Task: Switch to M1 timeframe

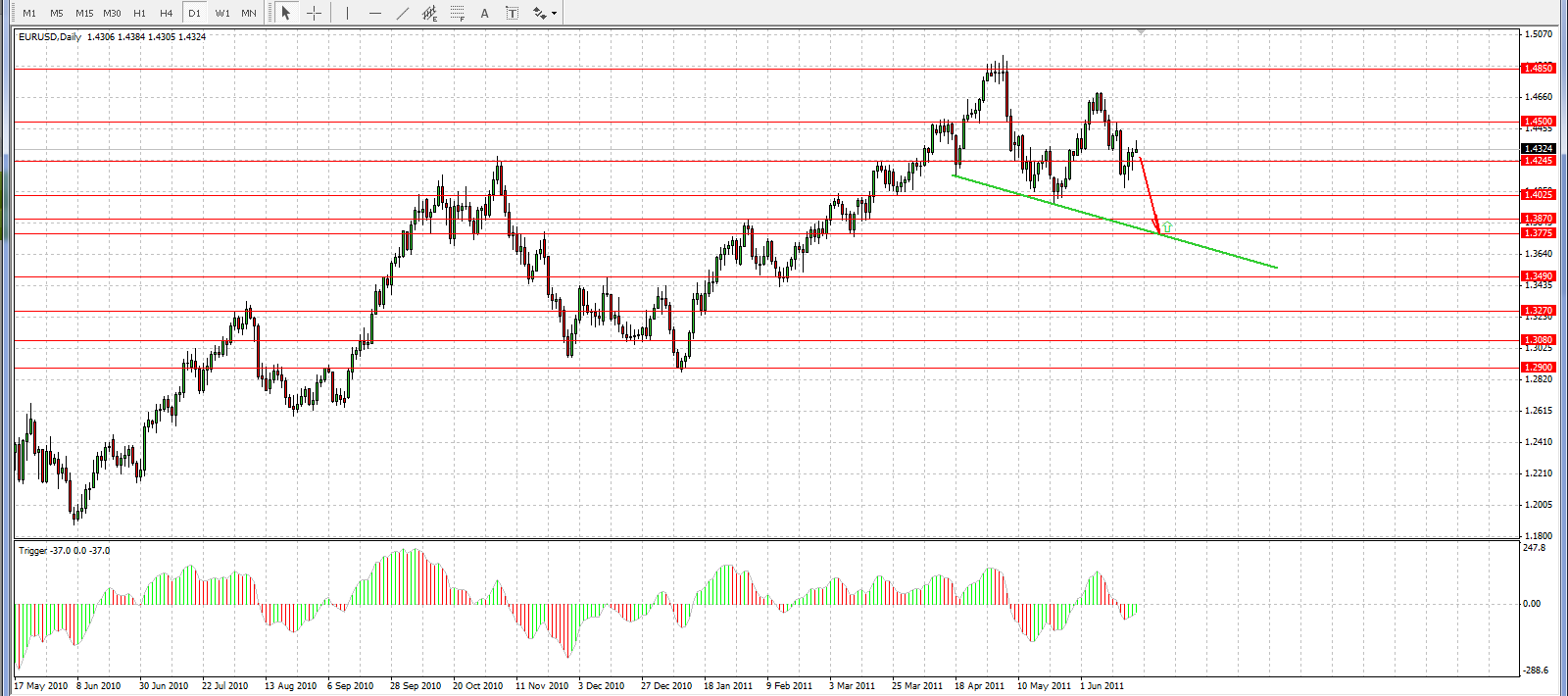Action: [x=29, y=13]
